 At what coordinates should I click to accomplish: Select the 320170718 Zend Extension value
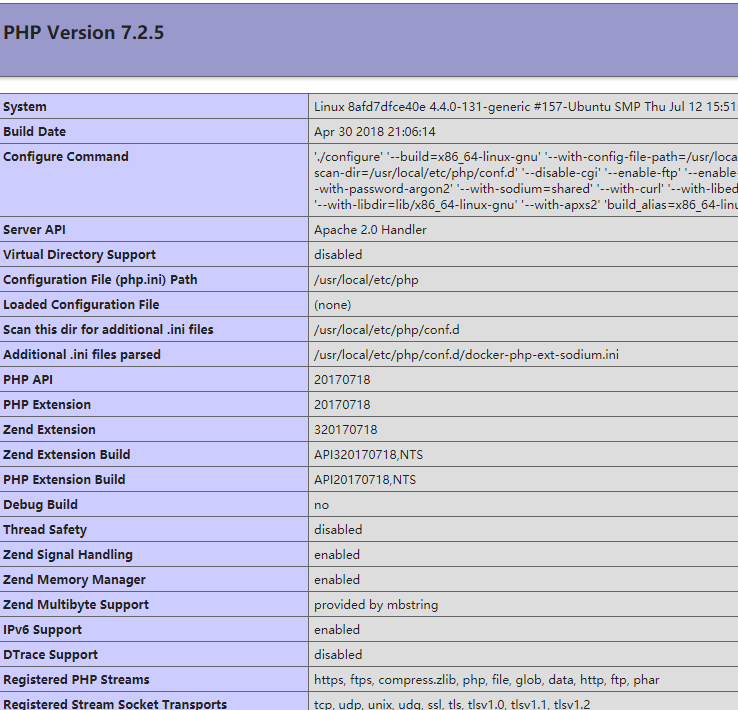click(x=345, y=430)
